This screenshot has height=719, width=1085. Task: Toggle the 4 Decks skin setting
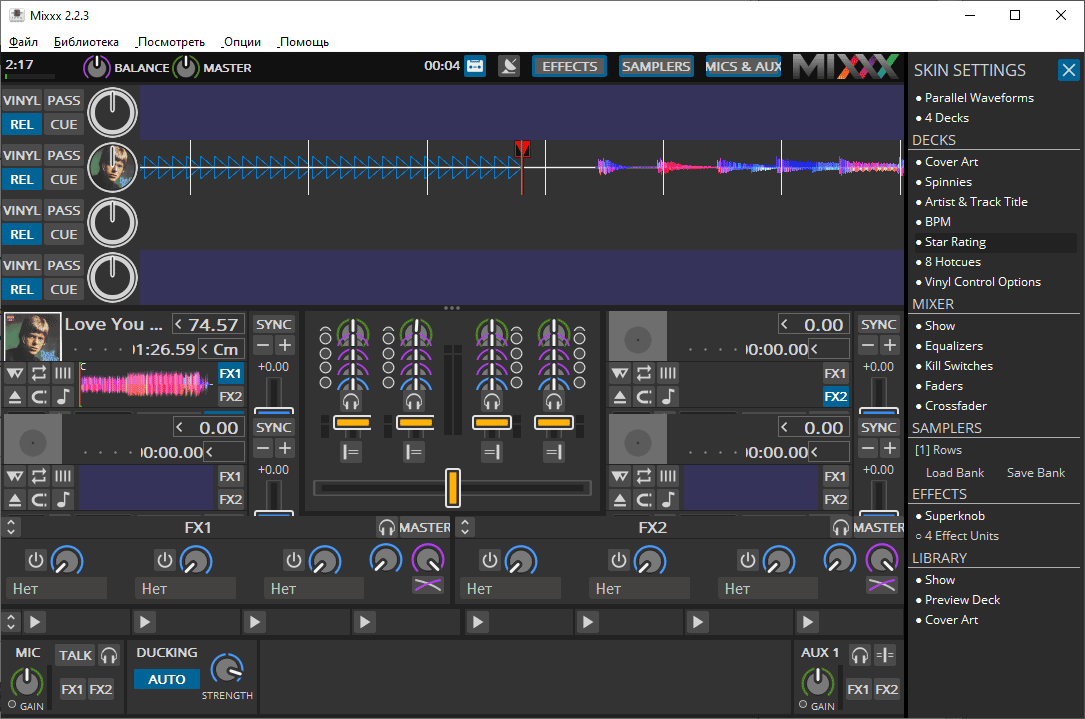click(947, 118)
